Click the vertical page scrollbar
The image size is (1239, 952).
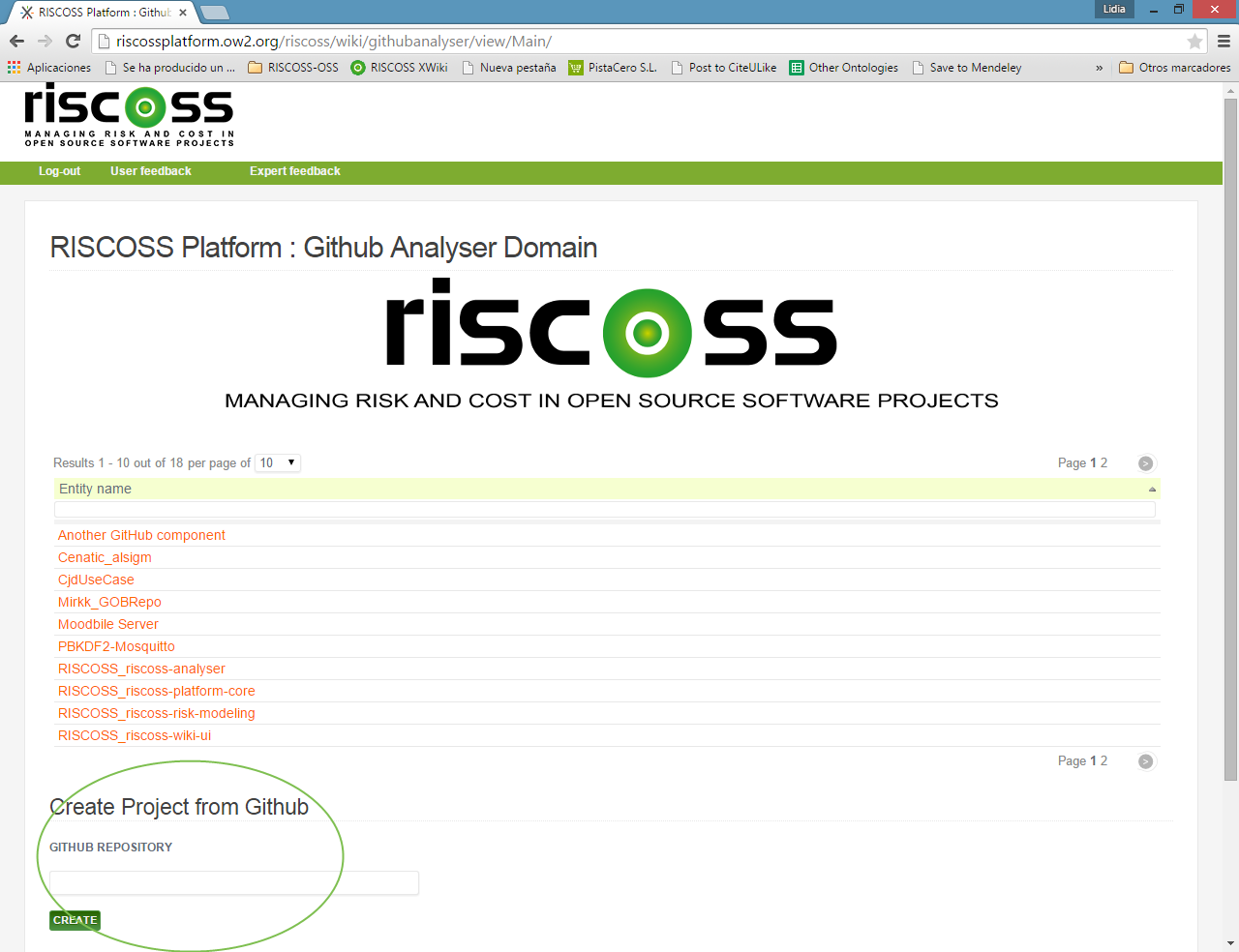click(x=1230, y=435)
